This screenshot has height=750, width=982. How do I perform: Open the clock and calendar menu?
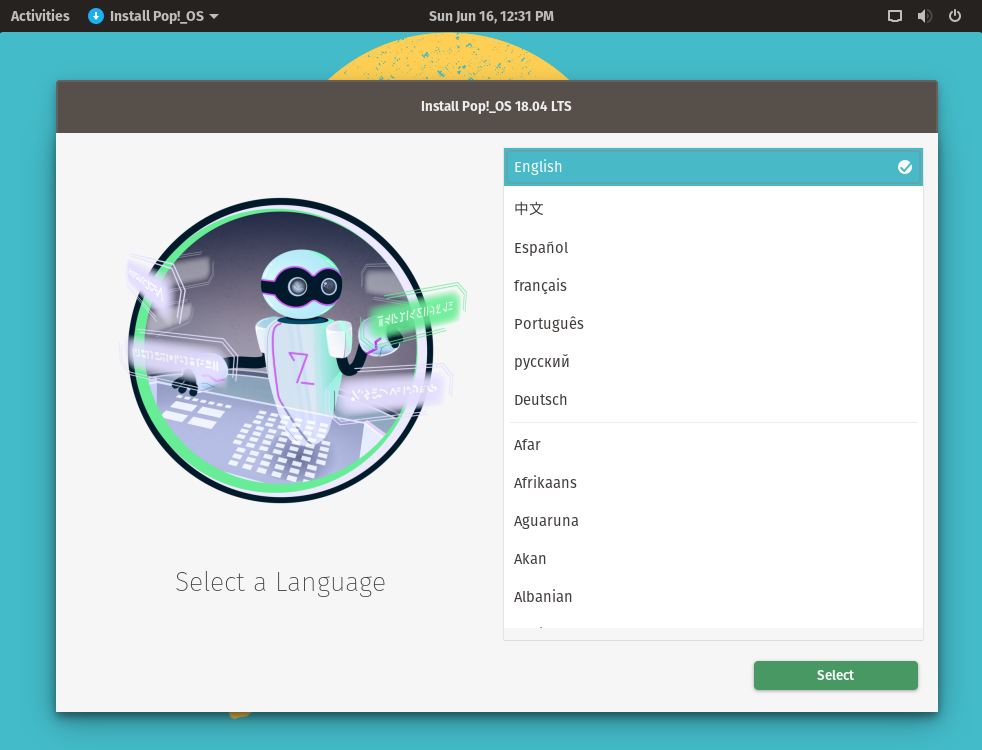491,16
